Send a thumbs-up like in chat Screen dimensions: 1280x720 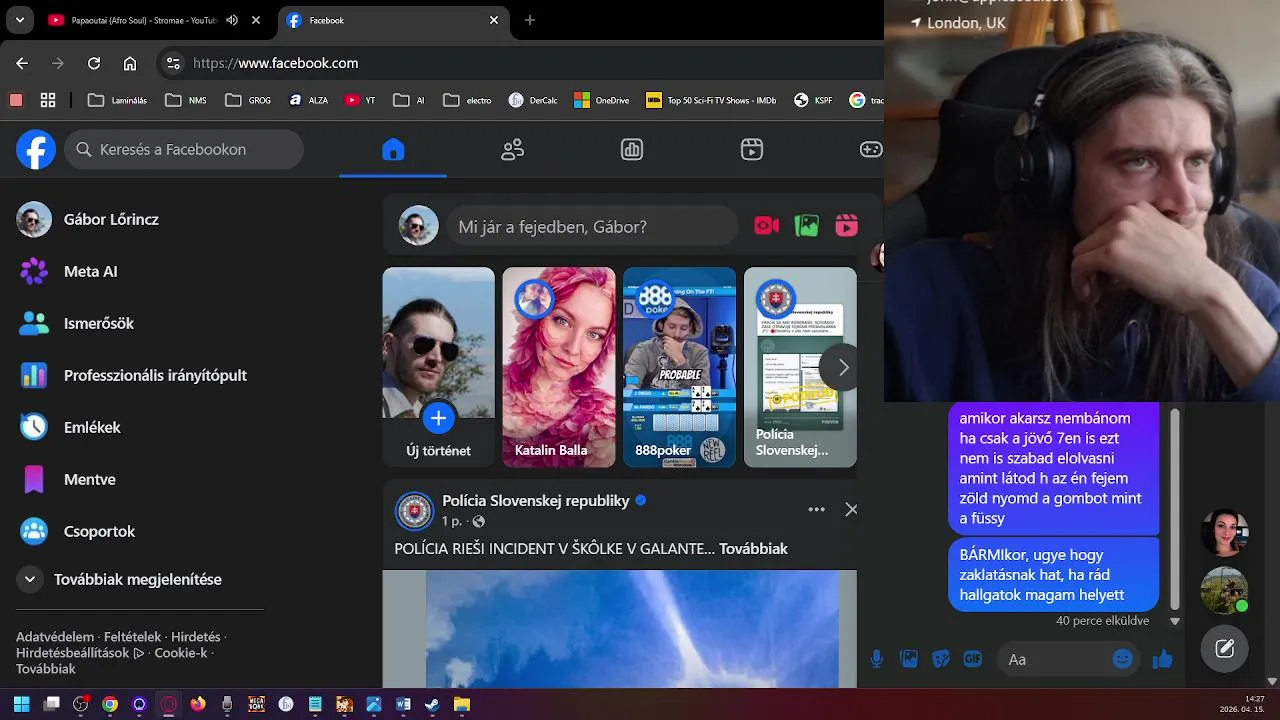click(1162, 659)
